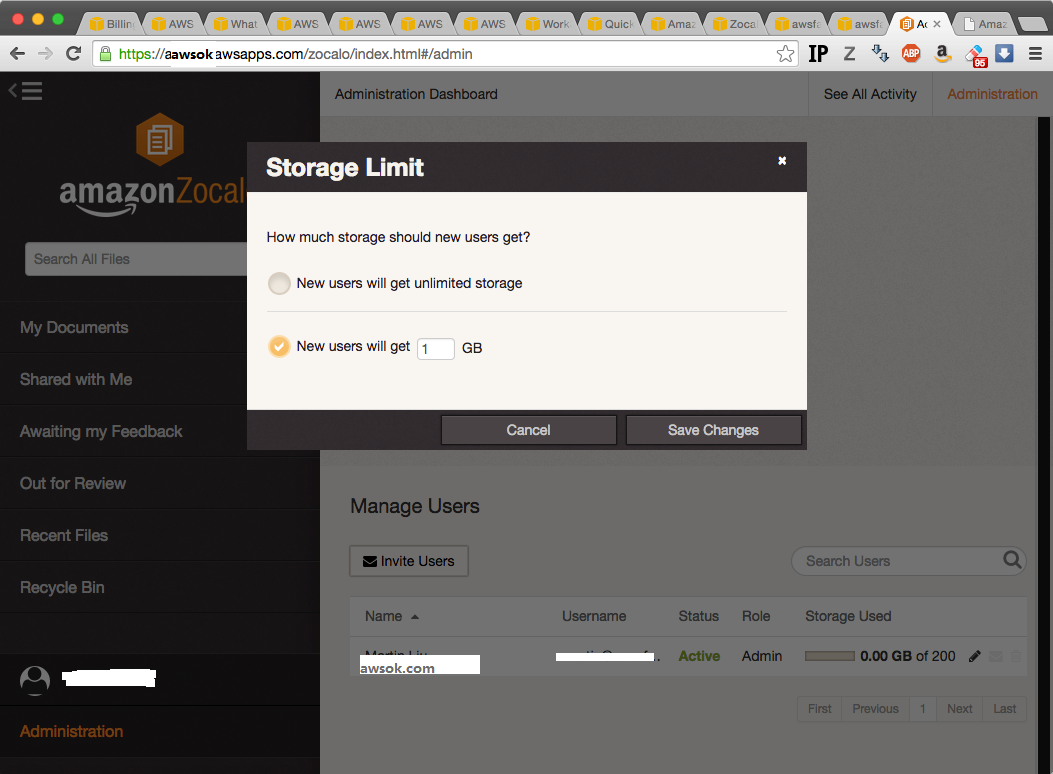Click the Username column header
The width and height of the screenshot is (1053, 774).
click(x=594, y=616)
